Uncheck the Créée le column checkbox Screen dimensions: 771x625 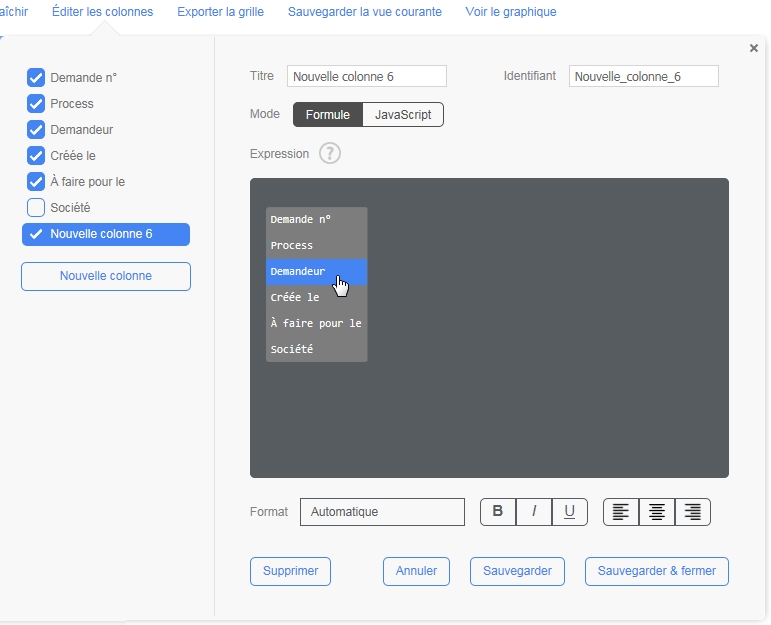(36, 156)
